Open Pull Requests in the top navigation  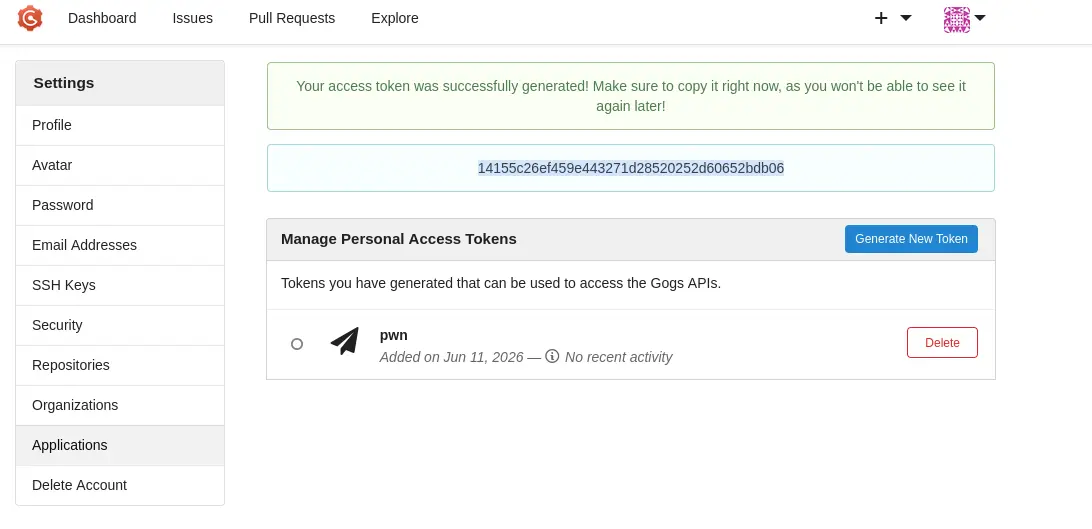pyautogui.click(x=292, y=18)
